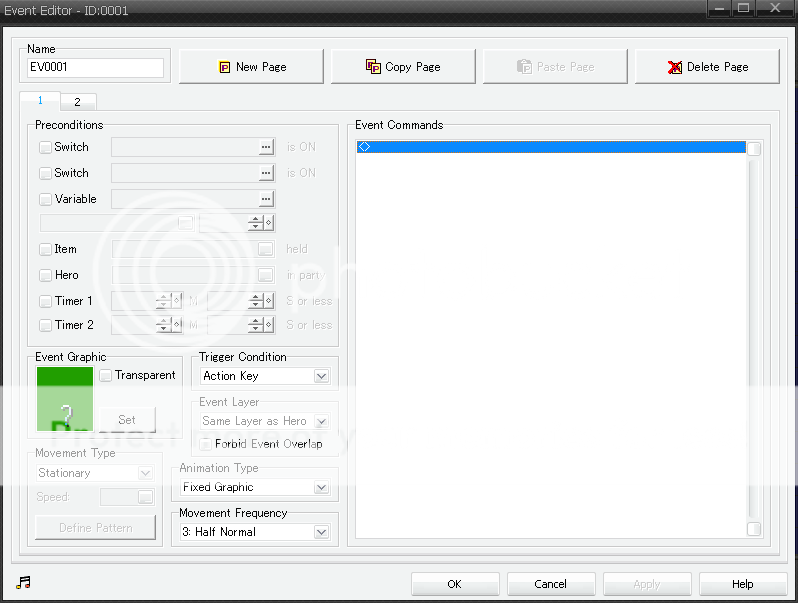This screenshot has height=603, width=798.
Task: Toggle the Transparent checkbox
Action: (x=106, y=375)
